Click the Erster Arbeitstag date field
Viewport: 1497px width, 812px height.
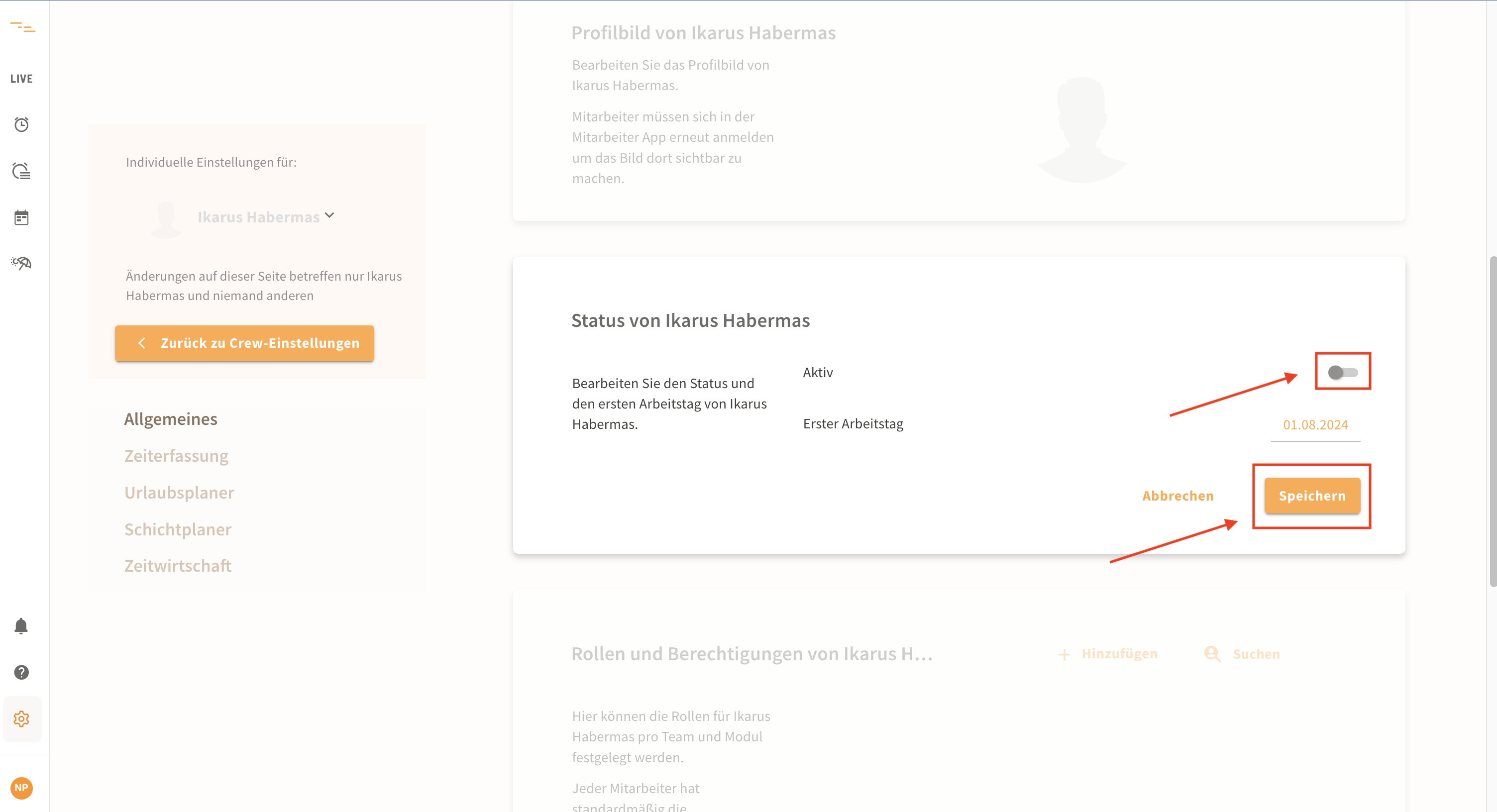[1314, 425]
